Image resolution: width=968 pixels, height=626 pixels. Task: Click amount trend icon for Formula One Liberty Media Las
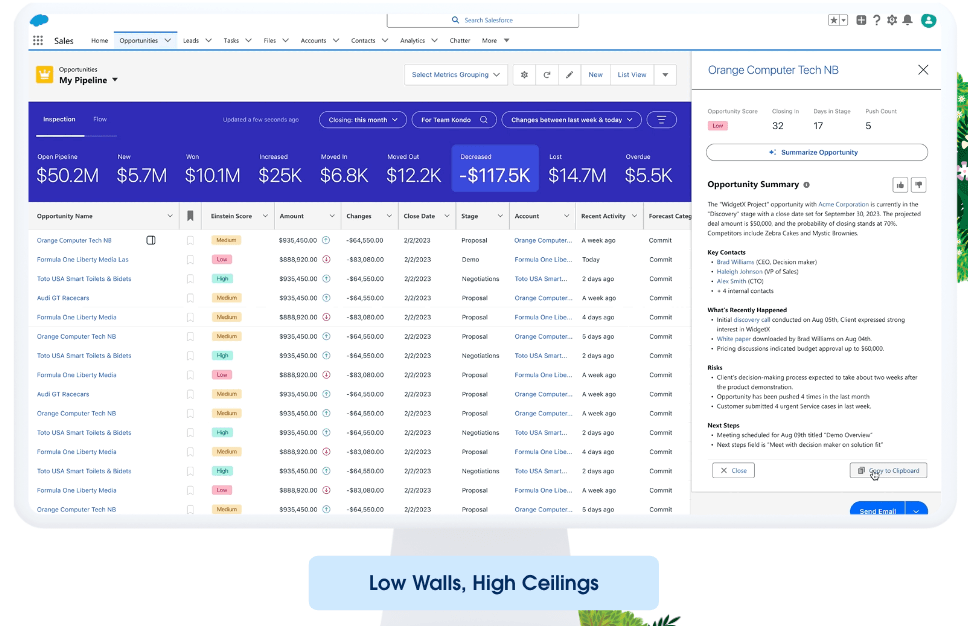coord(326,259)
